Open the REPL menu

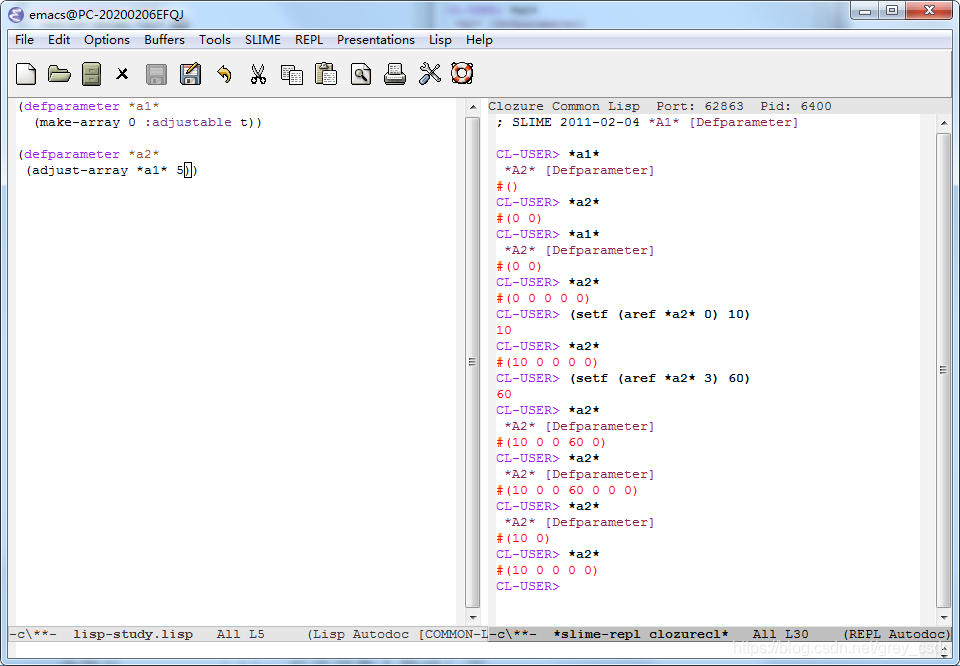pos(309,40)
